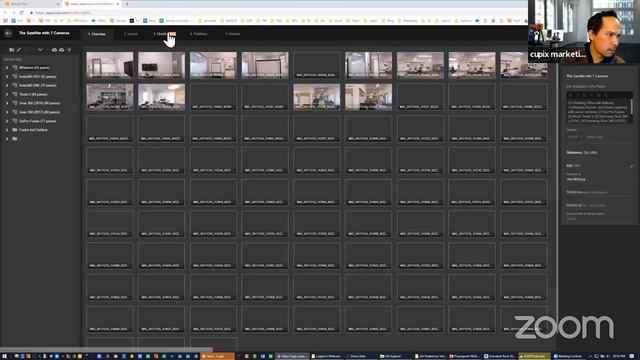Click the second cloud icon in the section toolbar

(61, 50)
